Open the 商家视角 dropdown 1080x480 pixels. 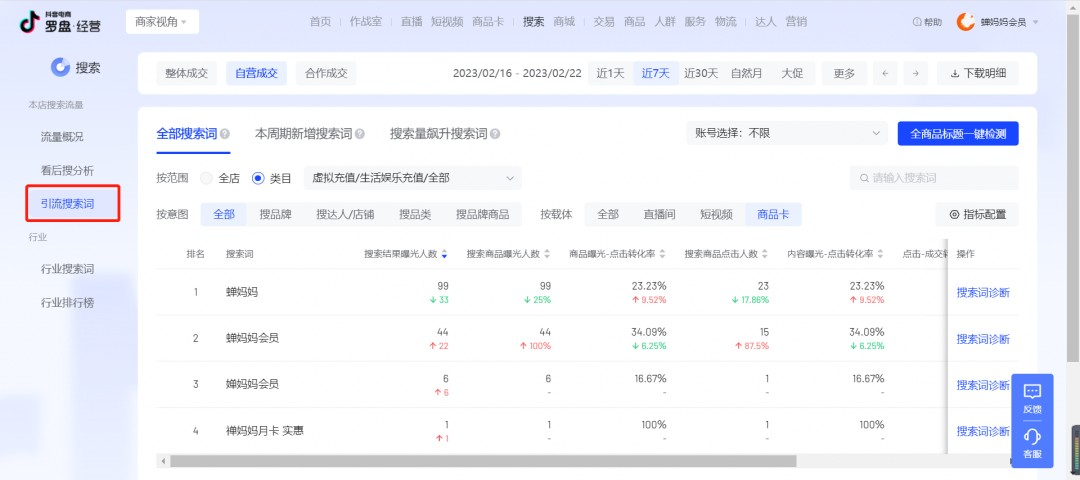pos(162,22)
